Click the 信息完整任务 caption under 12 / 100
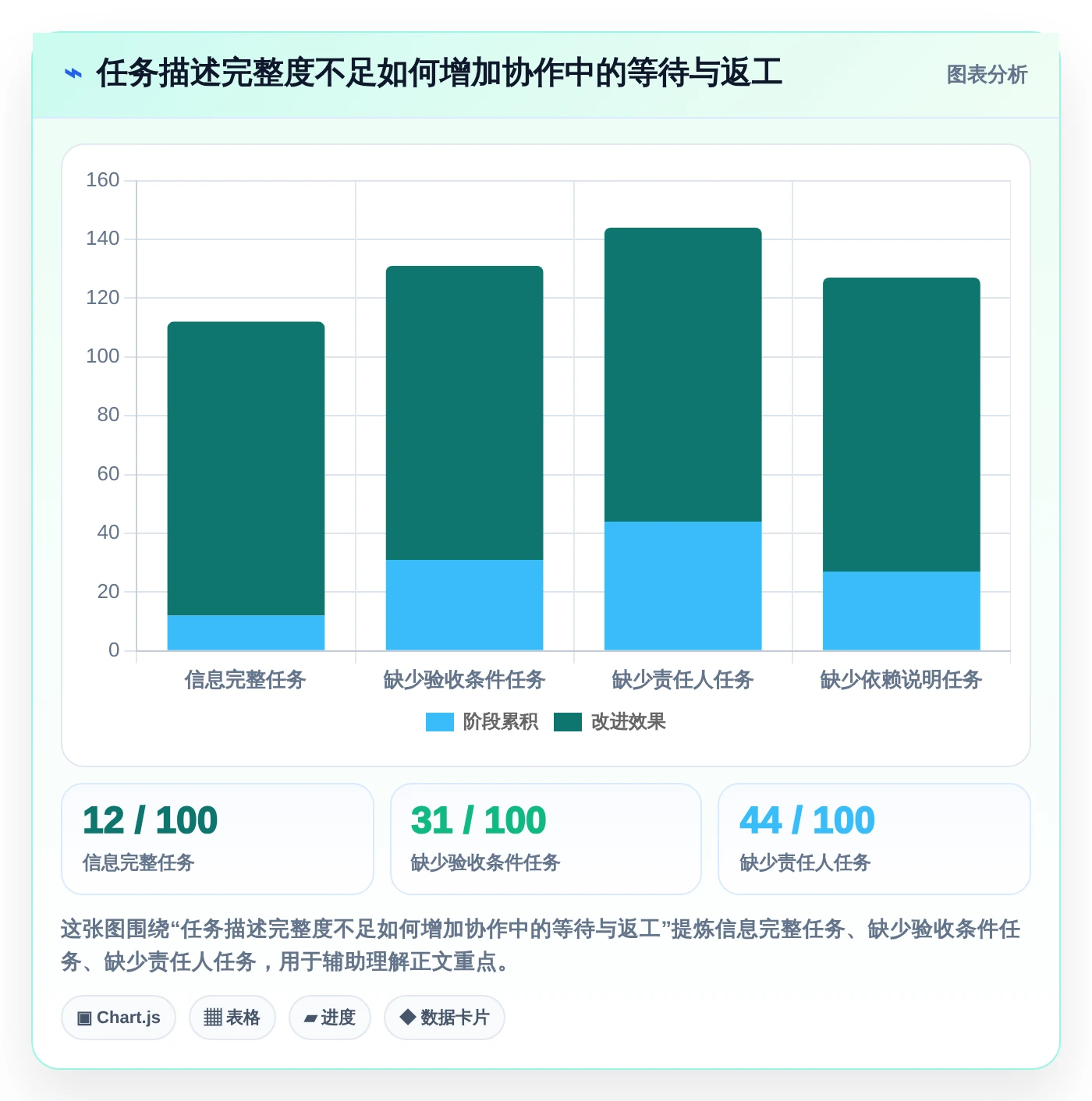The width and height of the screenshot is (1092, 1101). click(x=139, y=862)
